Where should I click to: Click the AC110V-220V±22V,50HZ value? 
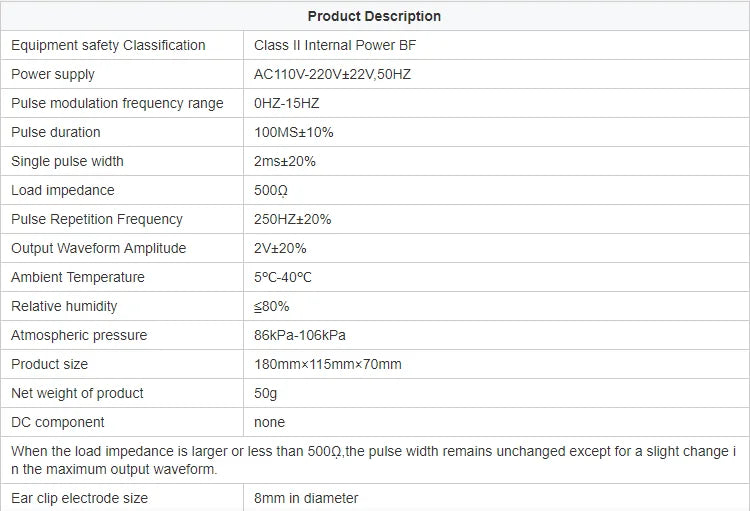(x=332, y=74)
